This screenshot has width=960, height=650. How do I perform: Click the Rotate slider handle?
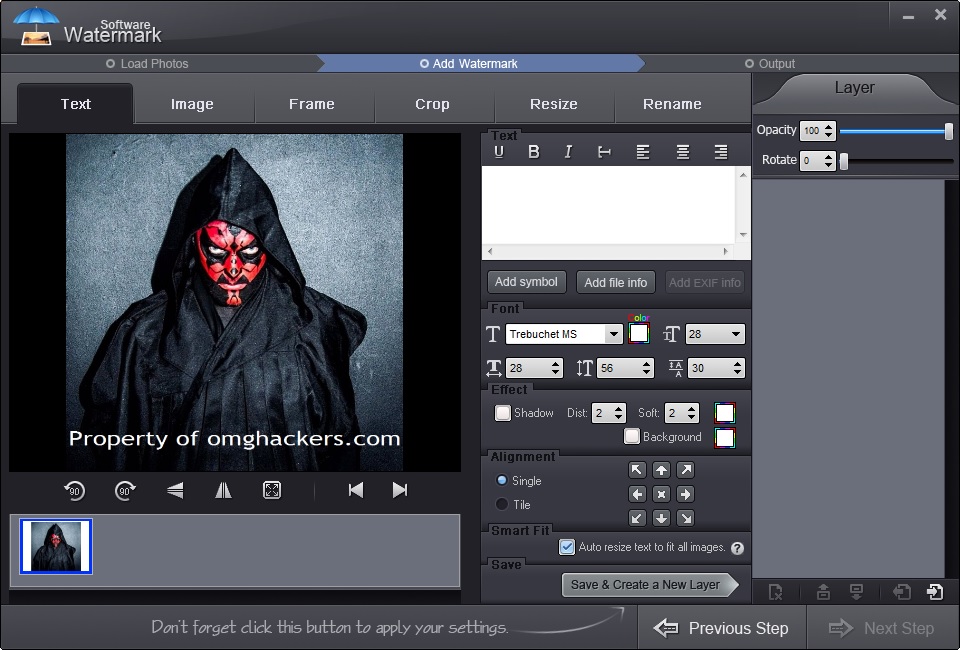click(x=844, y=161)
